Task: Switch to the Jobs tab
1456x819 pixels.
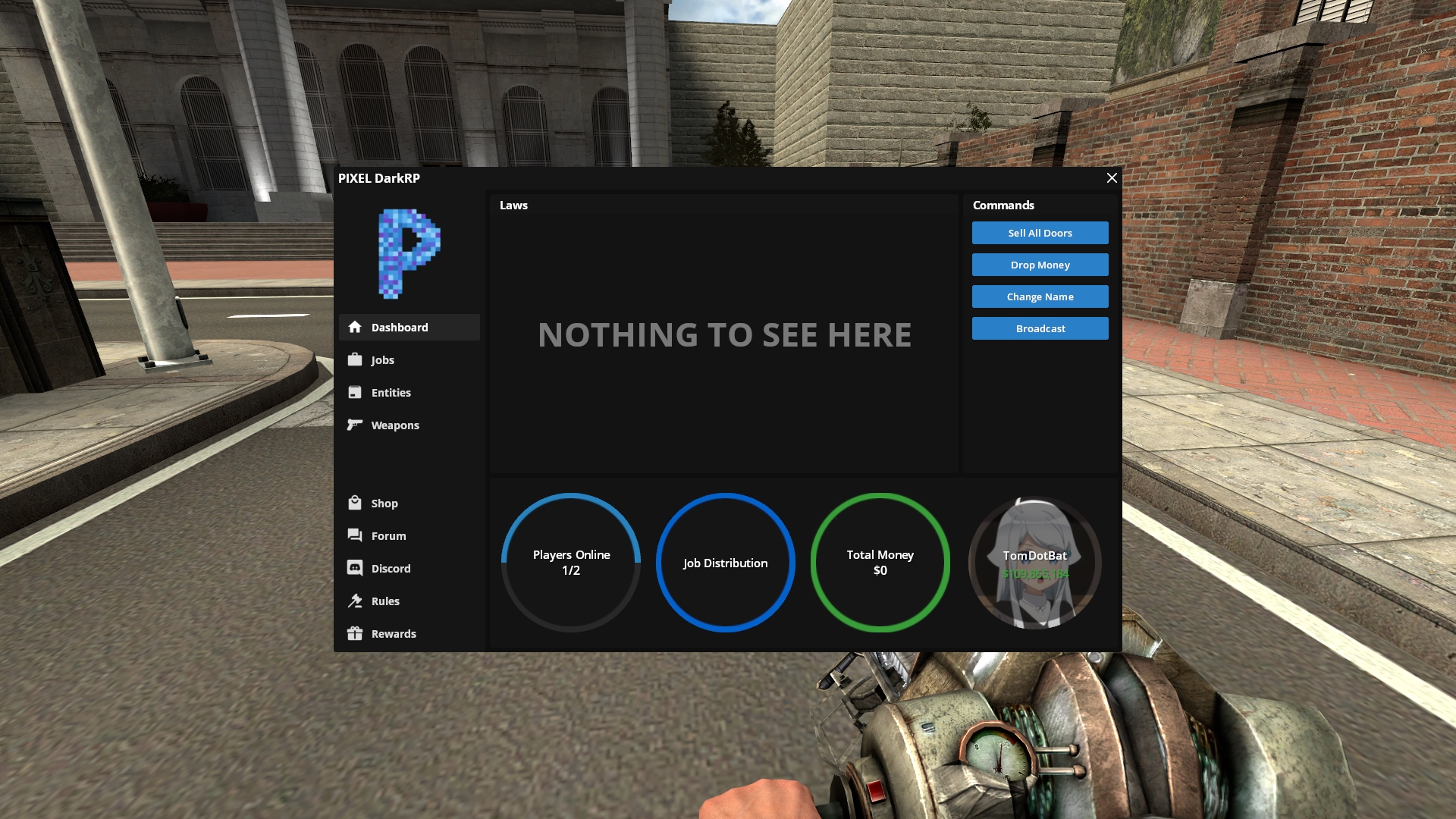Action: click(x=383, y=359)
